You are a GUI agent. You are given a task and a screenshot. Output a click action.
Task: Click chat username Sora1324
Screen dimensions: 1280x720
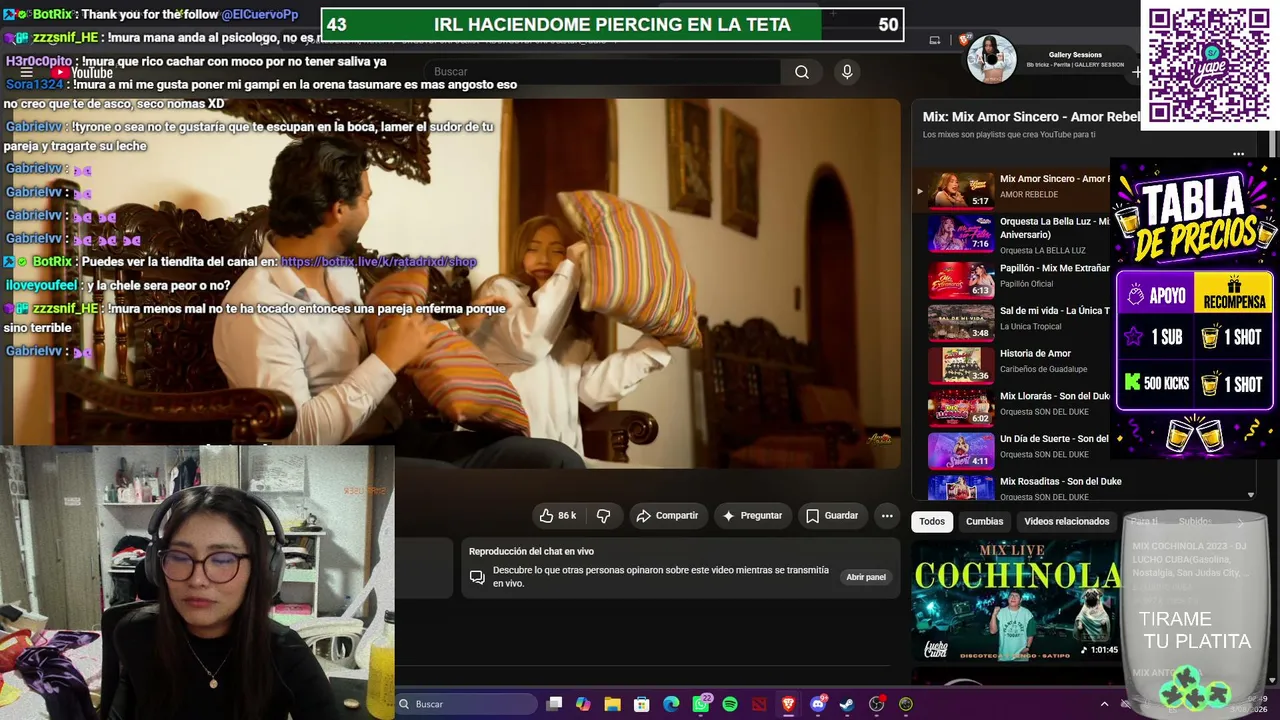pyautogui.click(x=34, y=85)
